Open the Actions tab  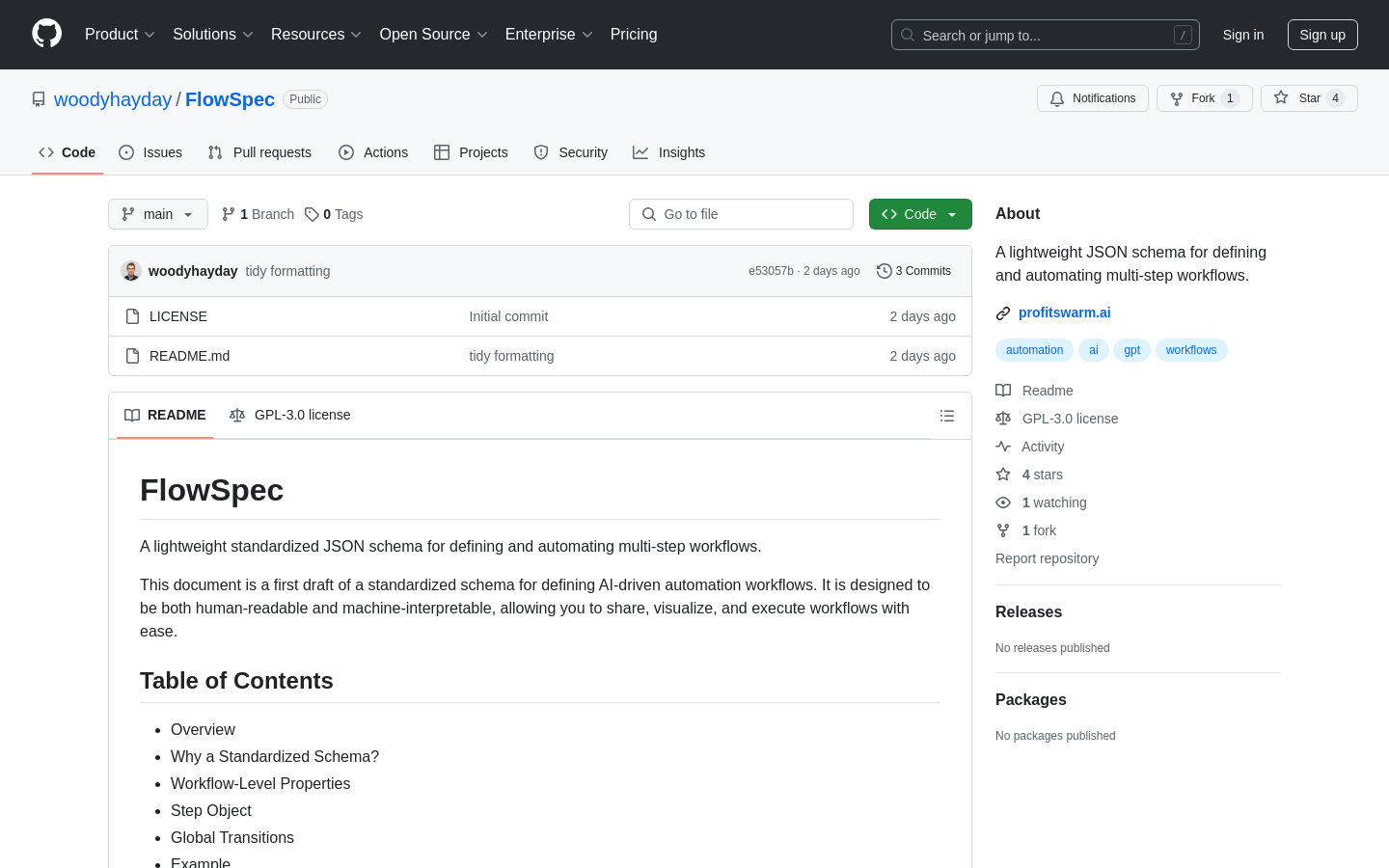(x=373, y=152)
